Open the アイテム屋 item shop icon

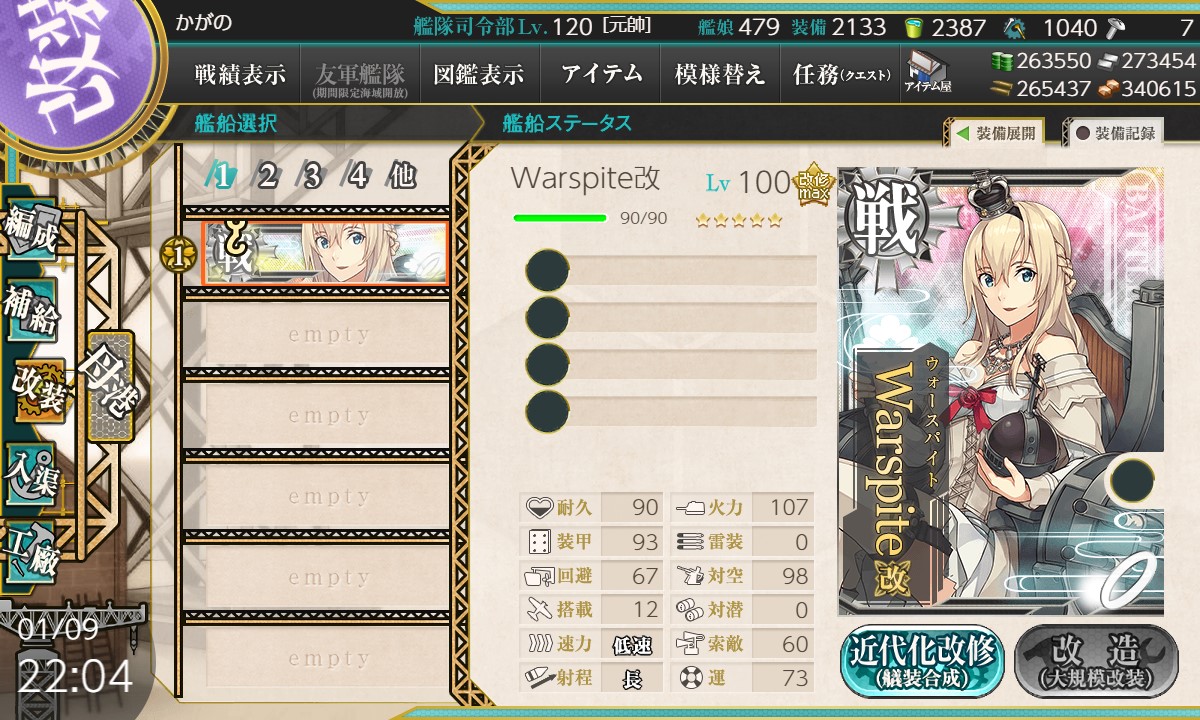[927, 72]
